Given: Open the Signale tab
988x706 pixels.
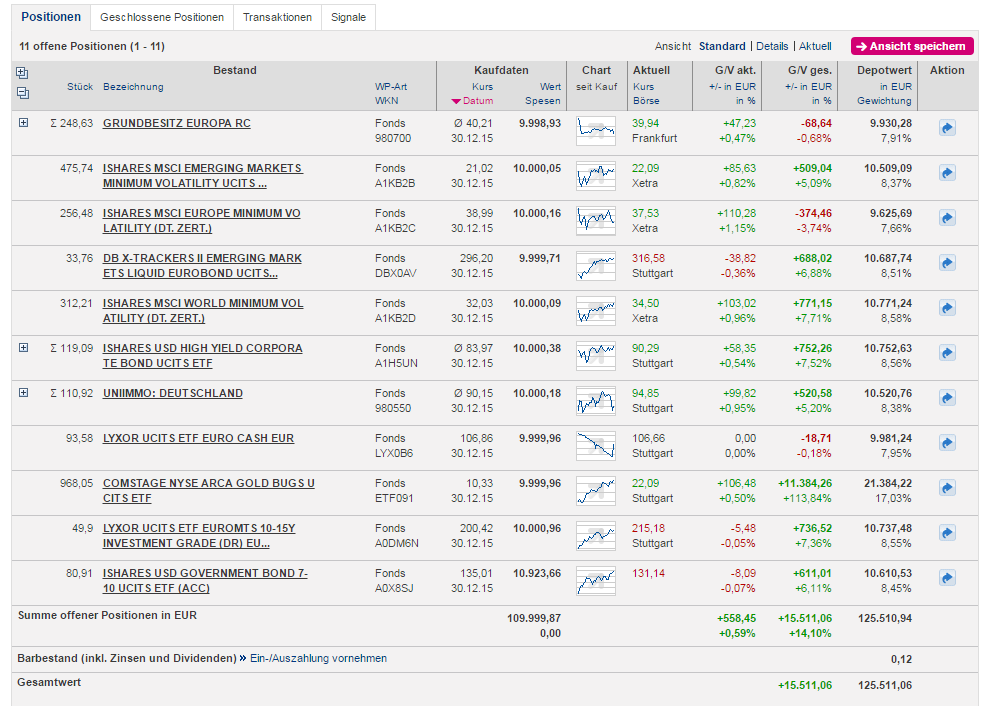Looking at the screenshot, I should (349, 17).
